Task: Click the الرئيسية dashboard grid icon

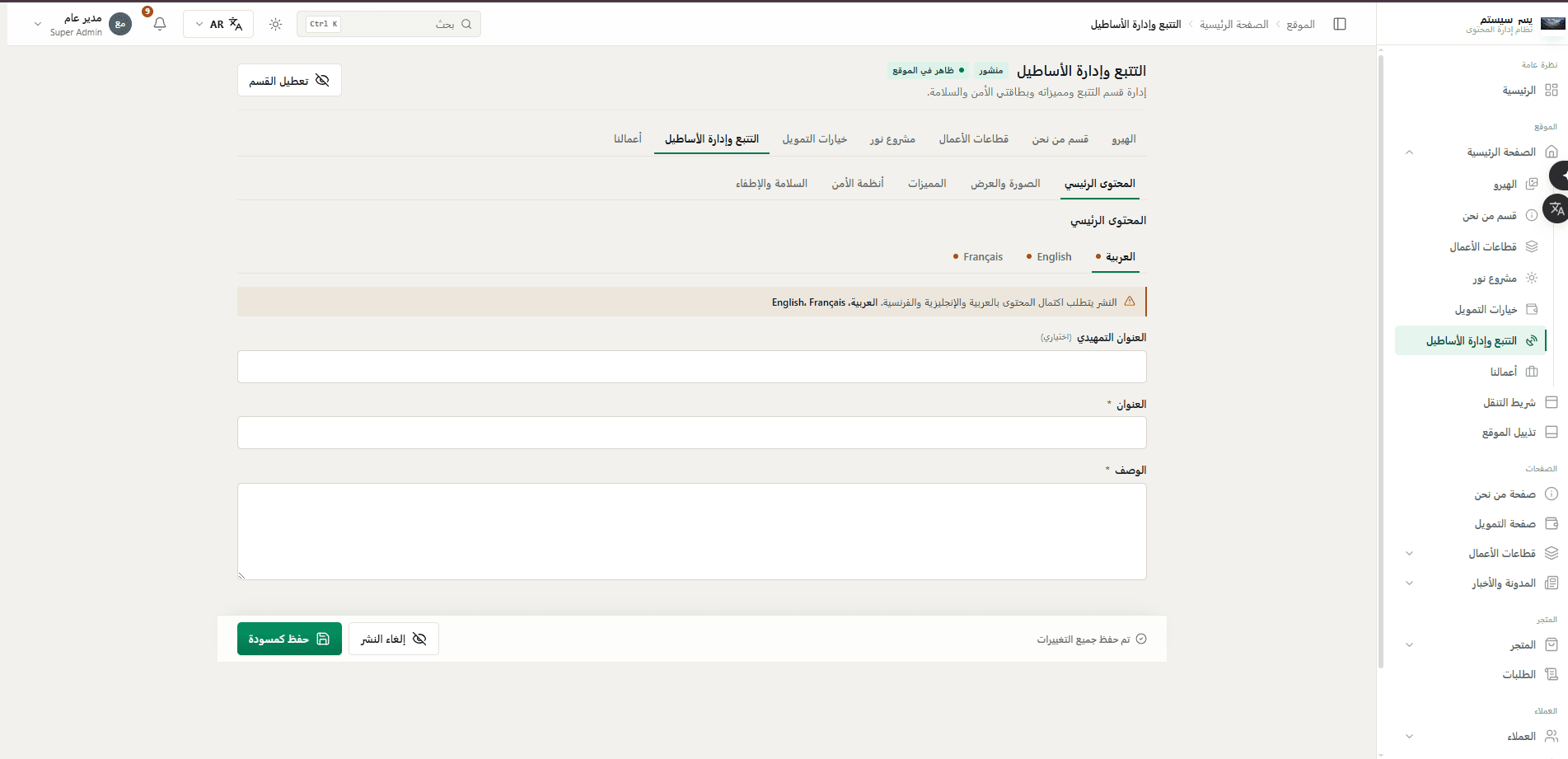Action: (1552, 90)
